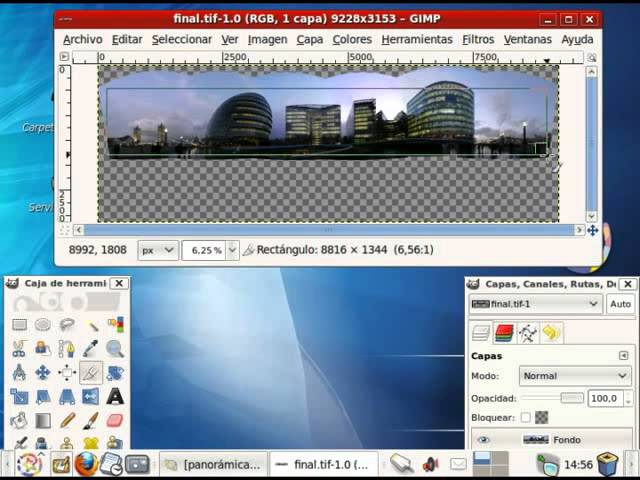Select the Select by Color tool
This screenshot has height=480, width=640.
tap(115, 325)
